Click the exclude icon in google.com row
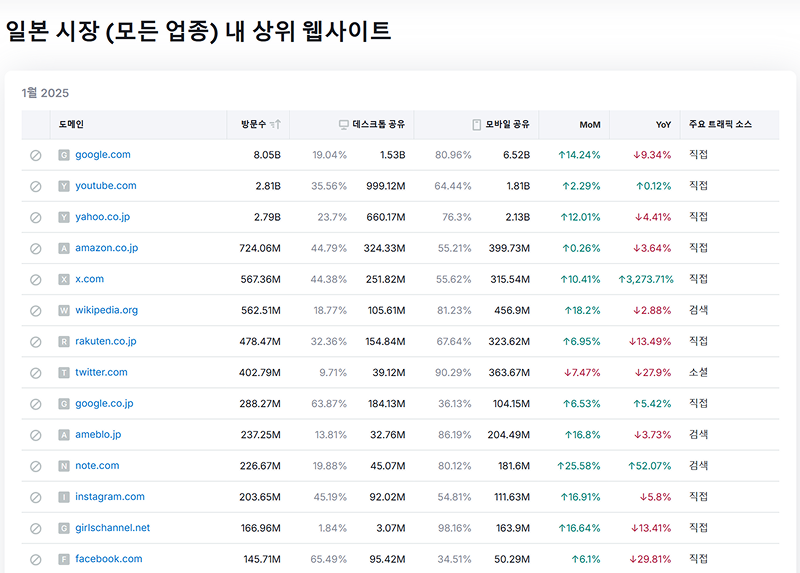Image resolution: width=800 pixels, height=573 pixels. coord(35,155)
